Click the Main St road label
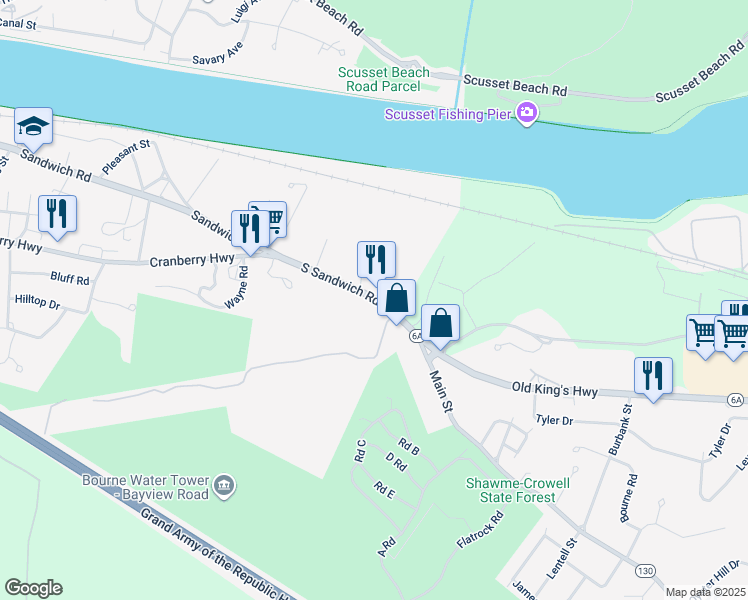Screen dimensions: 748x600 coord(441,391)
